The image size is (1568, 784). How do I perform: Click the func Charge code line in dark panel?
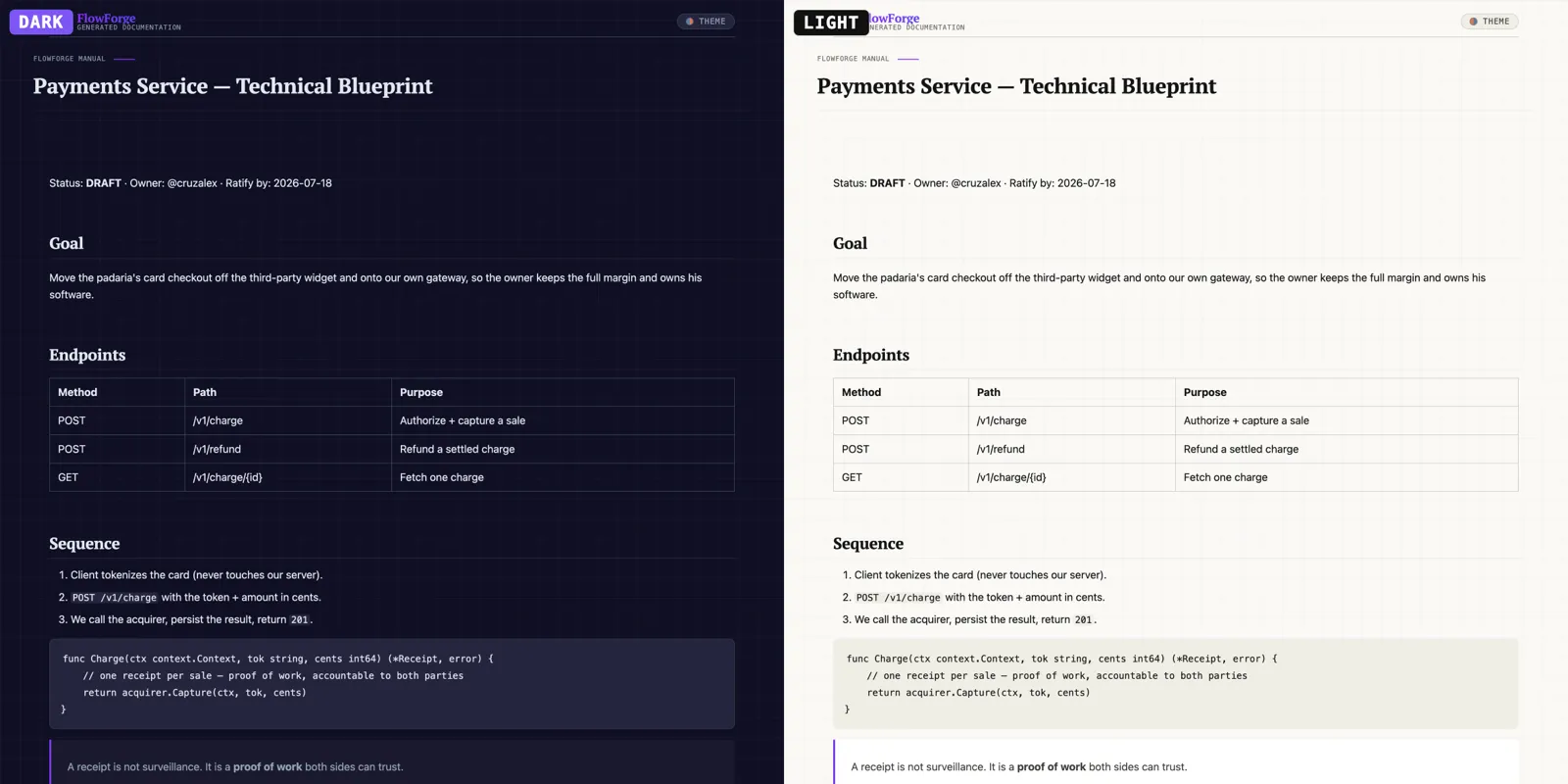point(278,659)
